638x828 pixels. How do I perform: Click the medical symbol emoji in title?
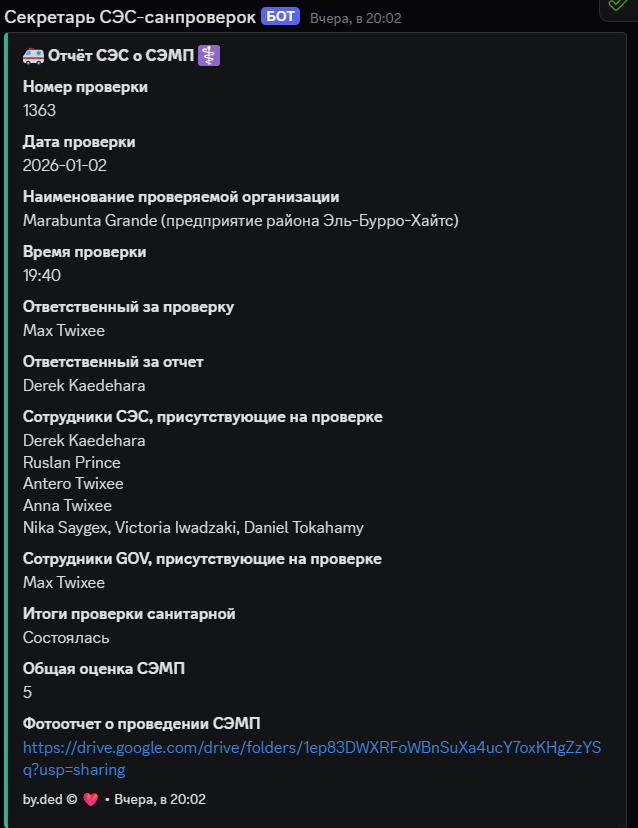(x=209, y=56)
